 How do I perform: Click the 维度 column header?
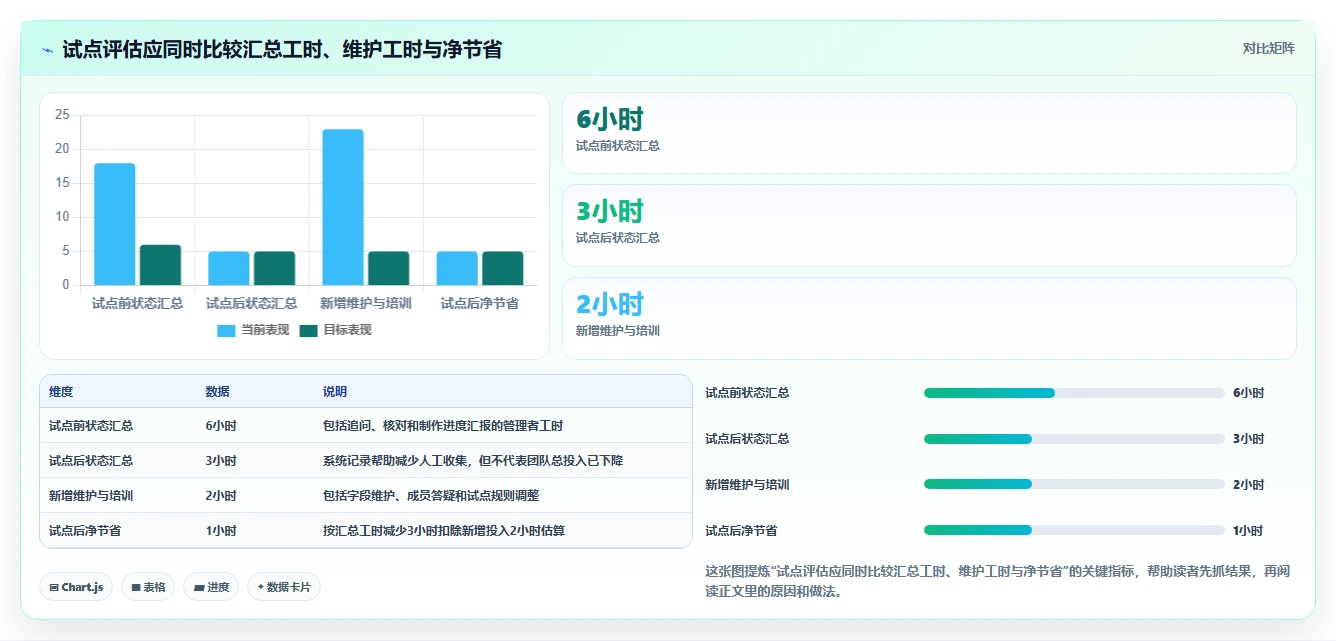point(61,392)
